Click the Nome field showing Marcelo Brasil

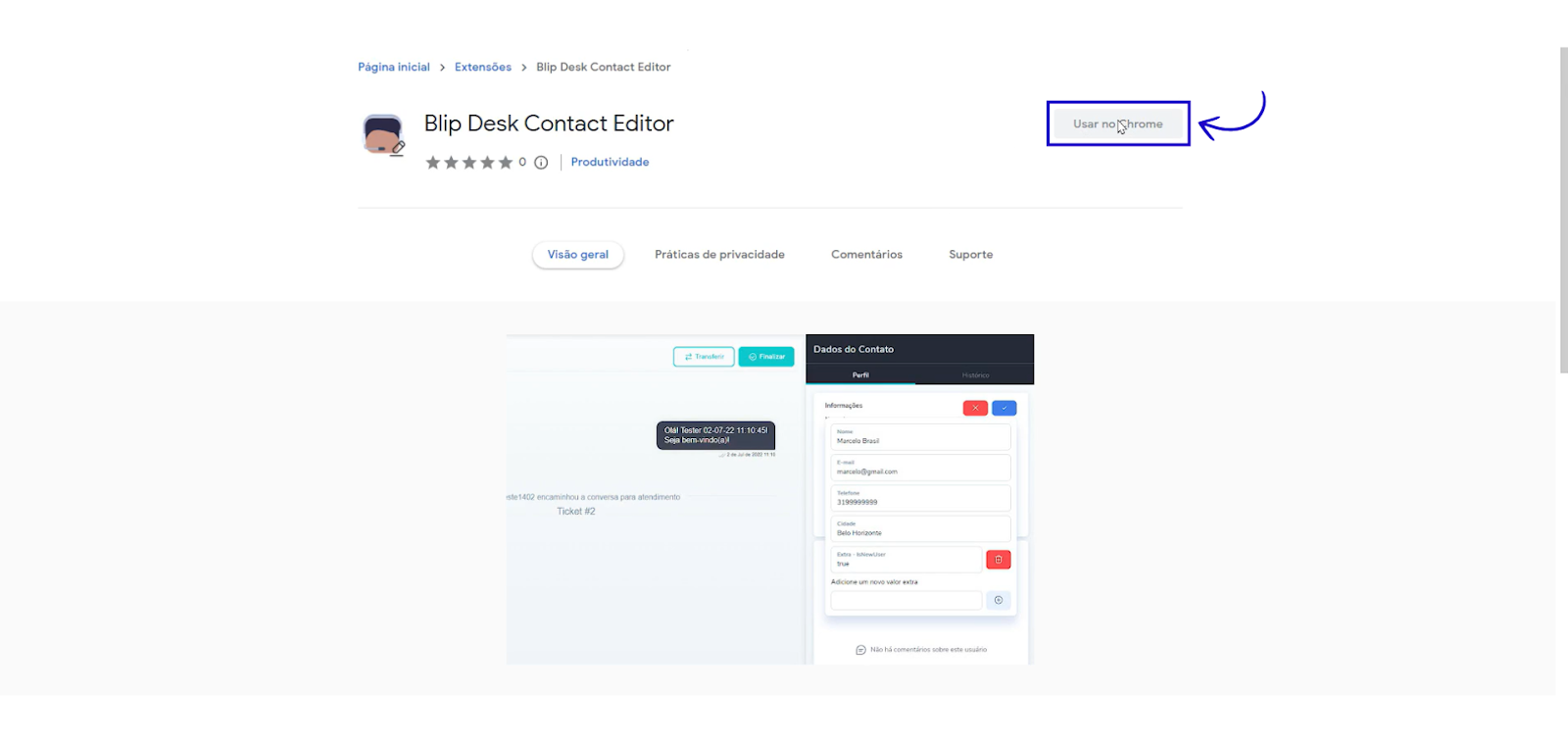pyautogui.click(x=920, y=437)
